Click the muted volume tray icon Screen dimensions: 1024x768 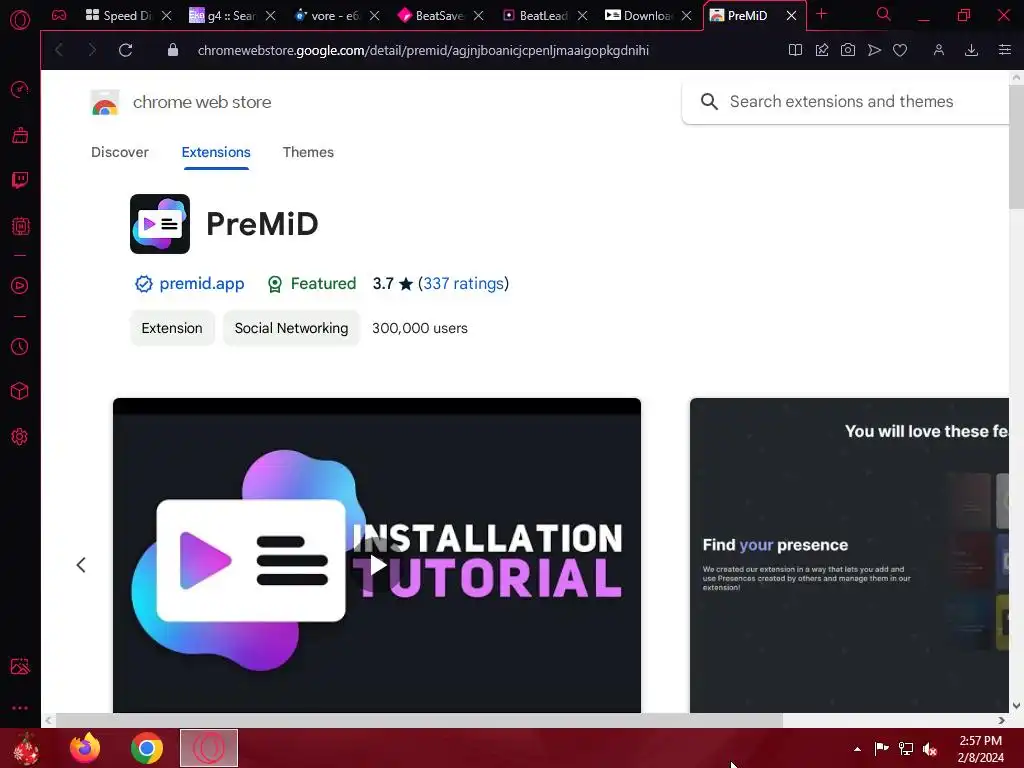(x=930, y=749)
